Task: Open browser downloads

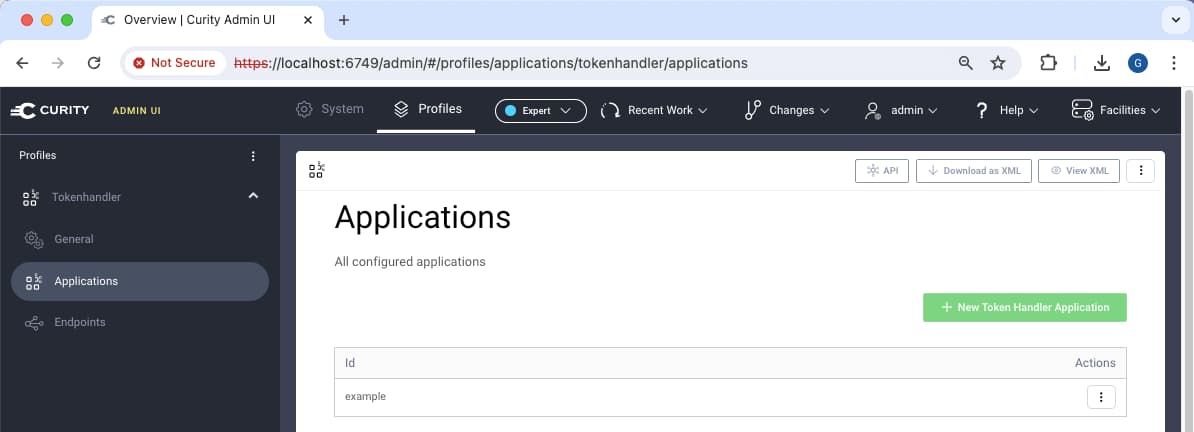Action: coord(1101,63)
